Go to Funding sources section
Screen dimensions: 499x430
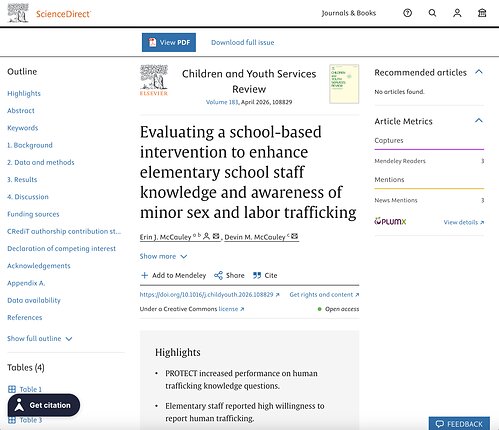pyautogui.click(x=33, y=214)
